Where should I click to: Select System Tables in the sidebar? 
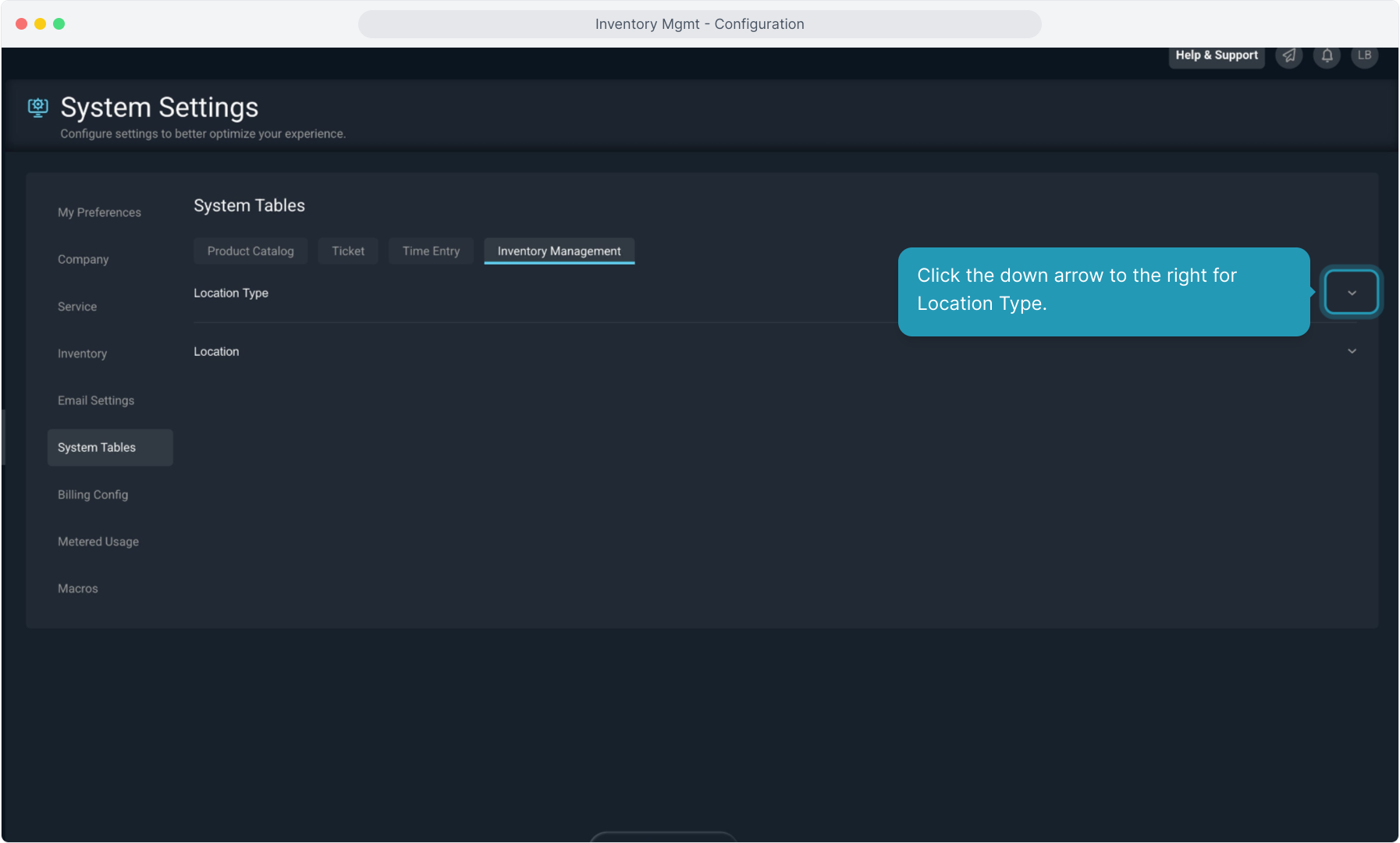tap(97, 447)
